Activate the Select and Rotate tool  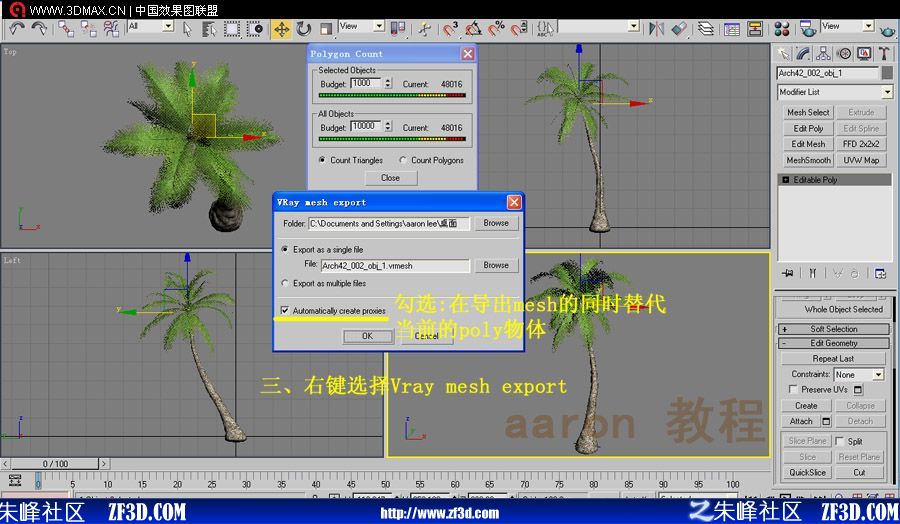pyautogui.click(x=304, y=29)
